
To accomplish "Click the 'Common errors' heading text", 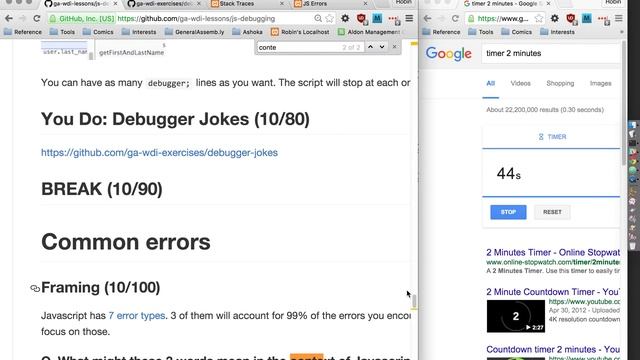I will click(x=126, y=242).
